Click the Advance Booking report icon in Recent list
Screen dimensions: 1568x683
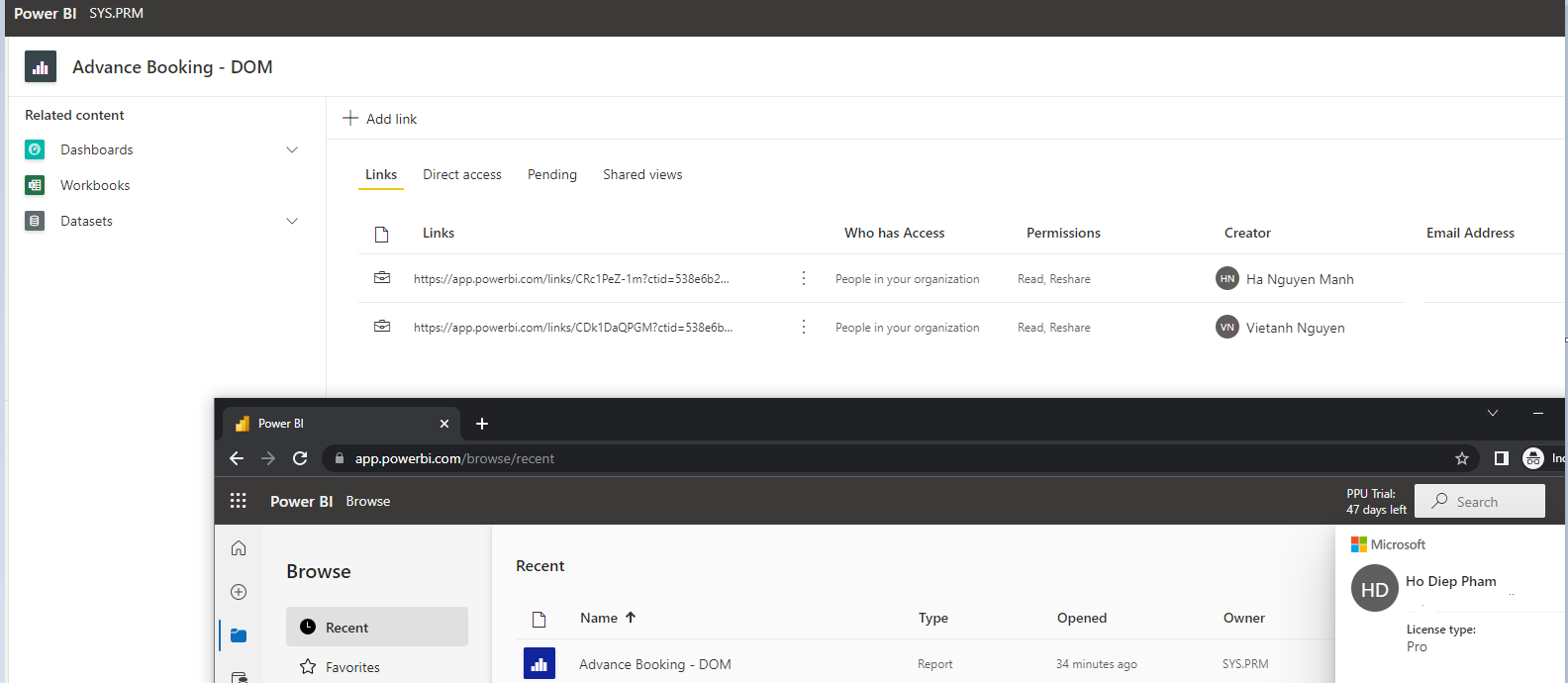[x=539, y=663]
